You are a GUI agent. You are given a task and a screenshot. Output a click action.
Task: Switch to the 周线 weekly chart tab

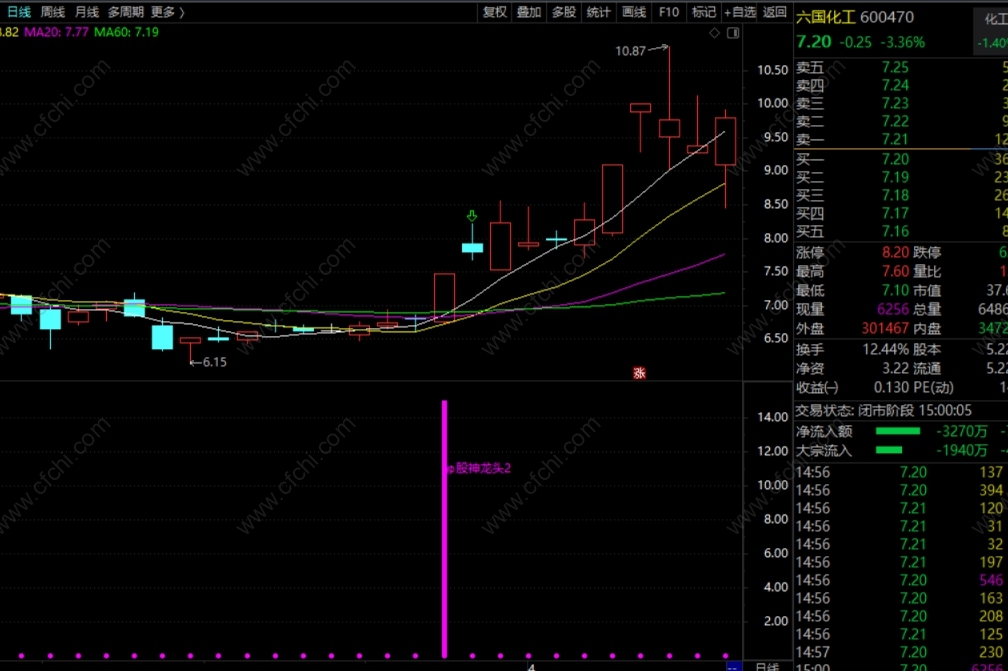pyautogui.click(x=53, y=12)
